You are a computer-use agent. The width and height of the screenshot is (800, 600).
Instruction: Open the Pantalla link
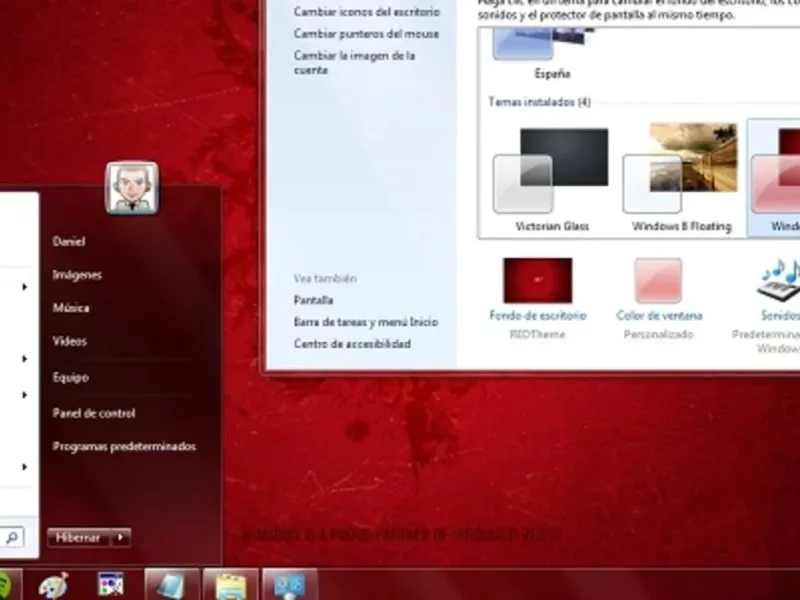(x=313, y=301)
